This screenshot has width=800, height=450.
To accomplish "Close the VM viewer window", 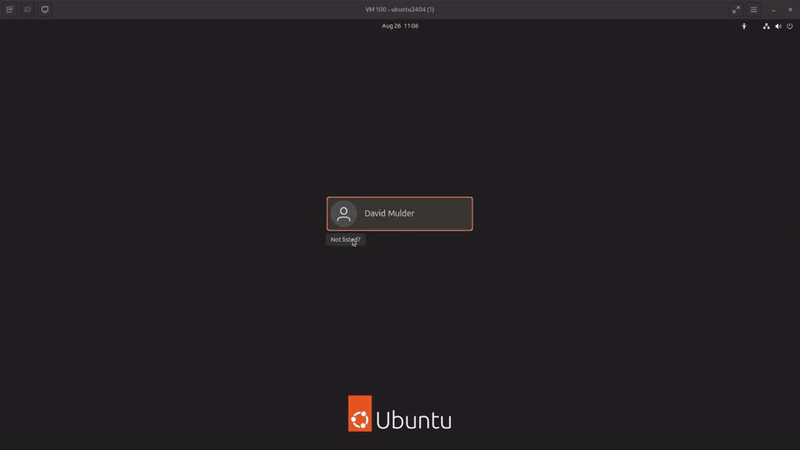I will pos(789,9).
